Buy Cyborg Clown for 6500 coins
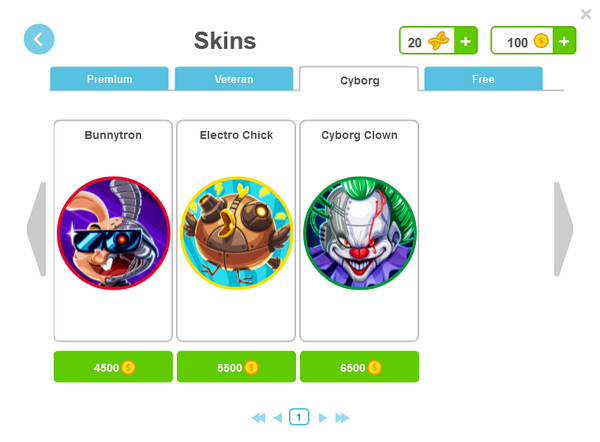 coord(359,367)
